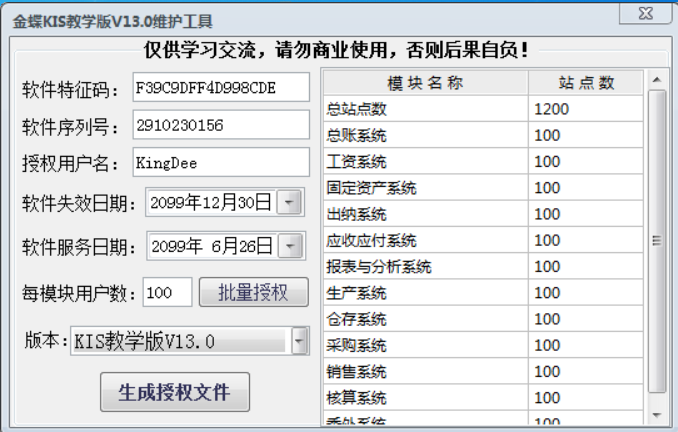This screenshot has height=432, width=678.
Task: Open the 软件失效日期 date dropdown arrow
Action: (x=289, y=202)
